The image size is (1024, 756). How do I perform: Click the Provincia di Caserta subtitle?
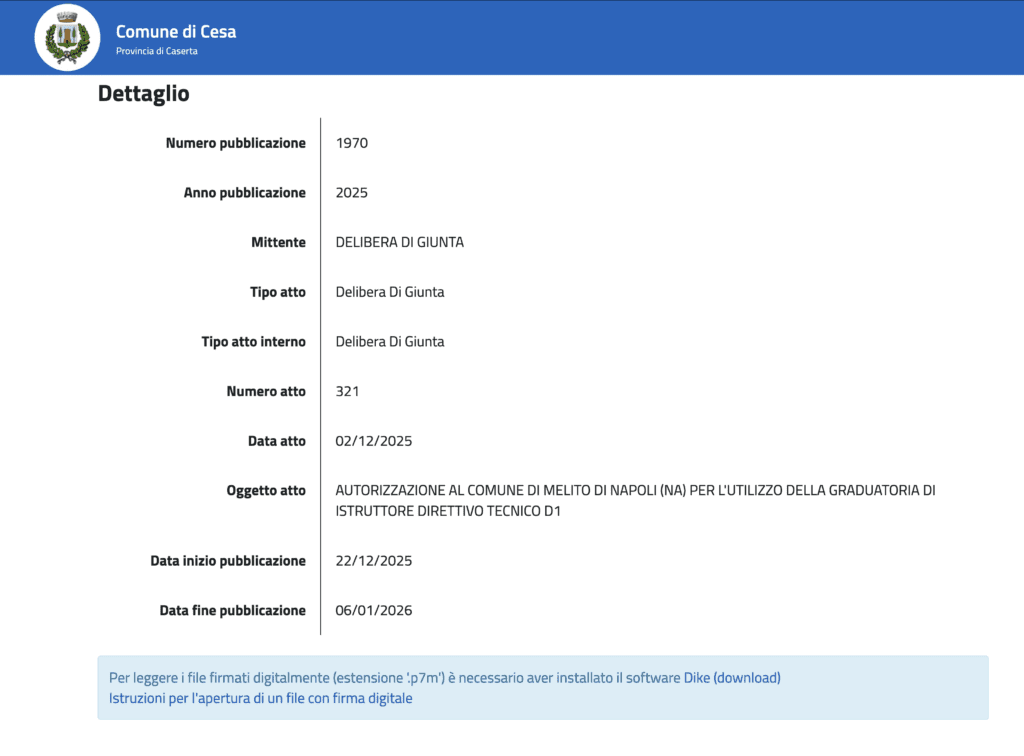(x=157, y=51)
